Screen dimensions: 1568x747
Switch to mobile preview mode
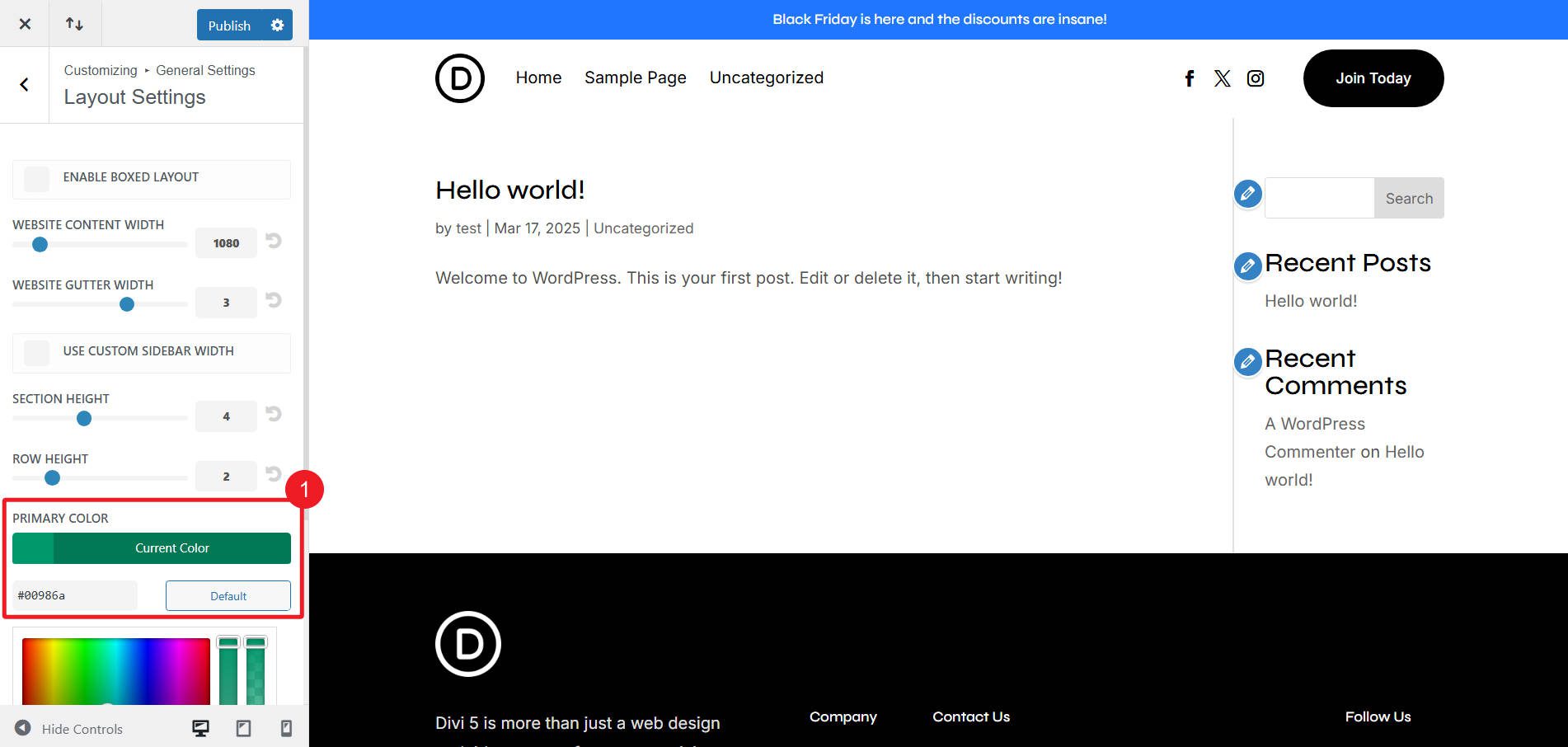pyautogui.click(x=286, y=728)
